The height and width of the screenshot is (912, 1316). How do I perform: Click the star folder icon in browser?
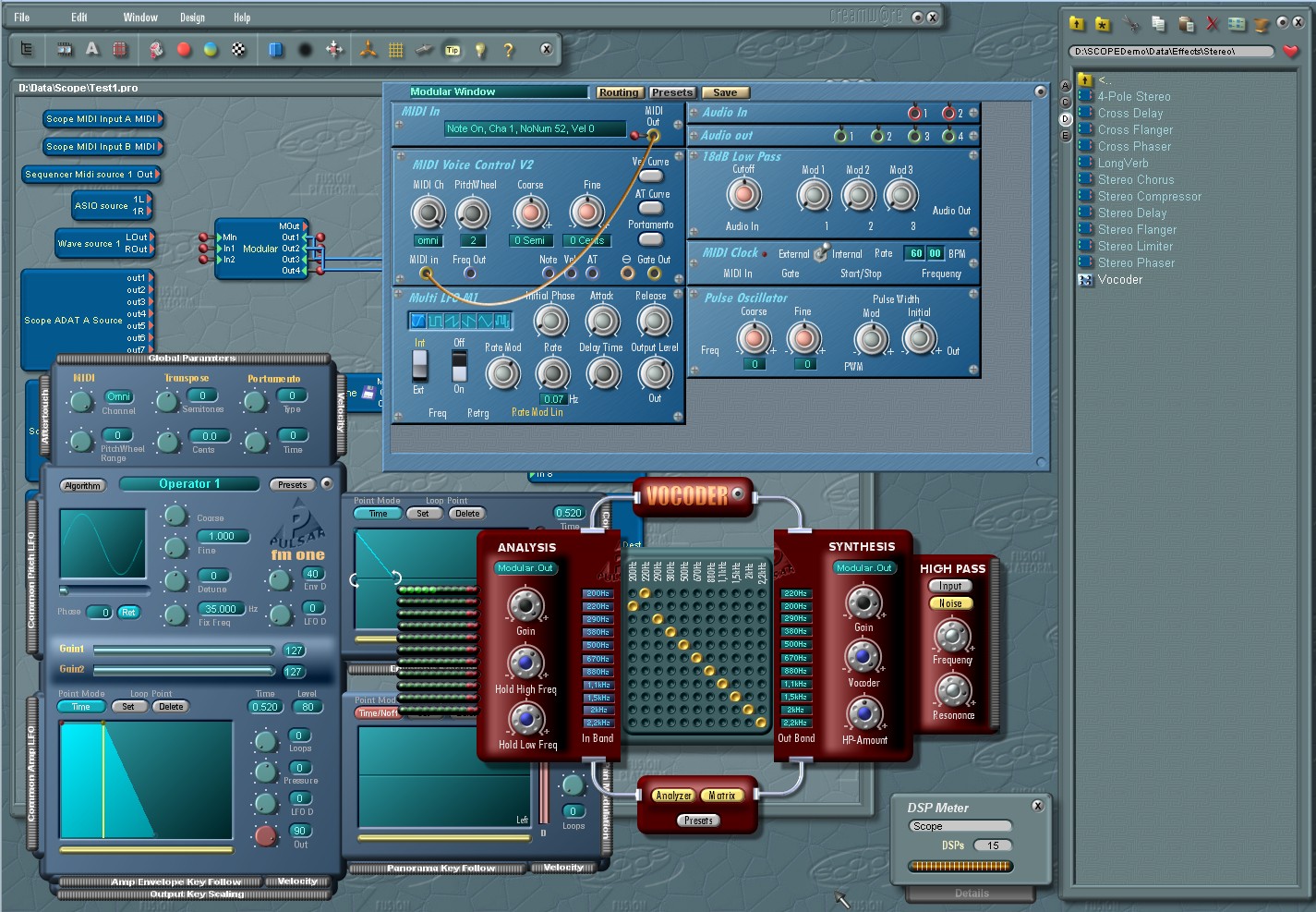coord(1103,23)
